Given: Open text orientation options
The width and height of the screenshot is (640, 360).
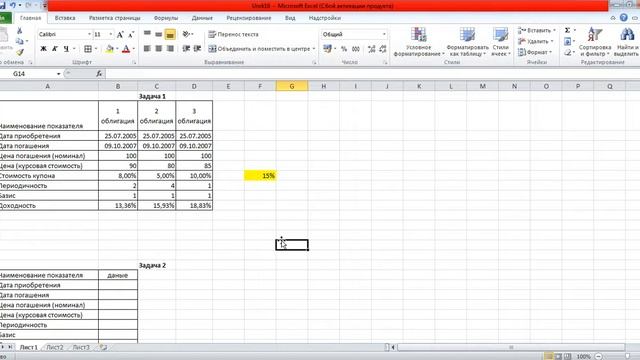Looking at the screenshot, I should [188, 34].
